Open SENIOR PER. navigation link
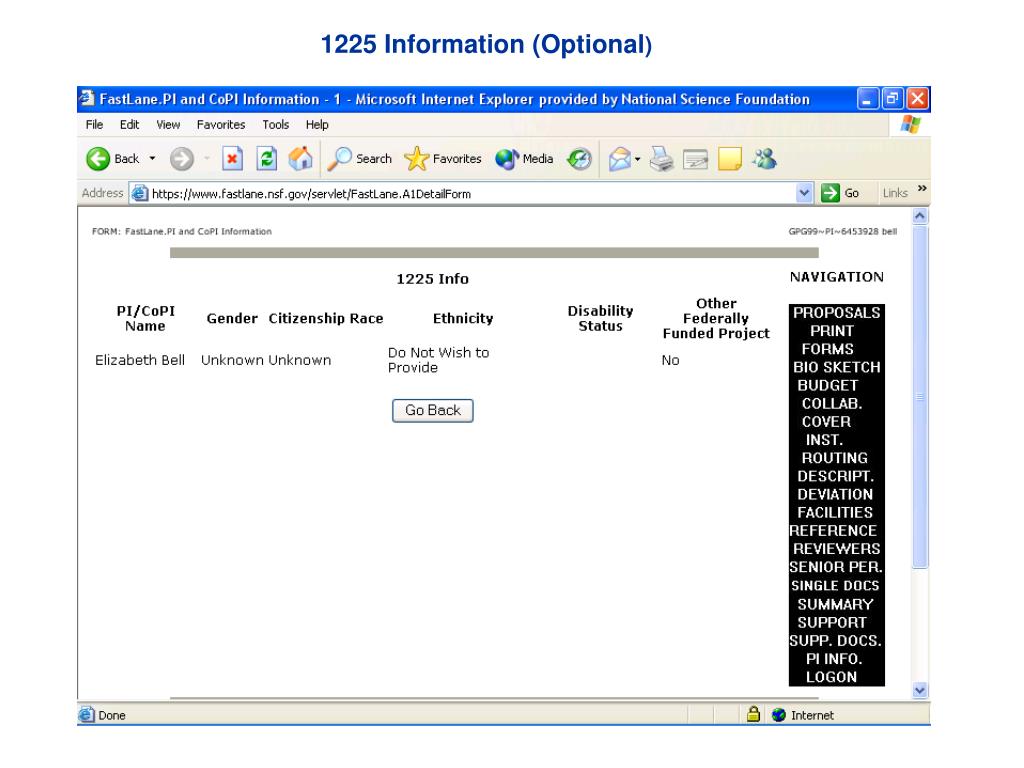The height and width of the screenshot is (768, 1024). click(x=836, y=568)
